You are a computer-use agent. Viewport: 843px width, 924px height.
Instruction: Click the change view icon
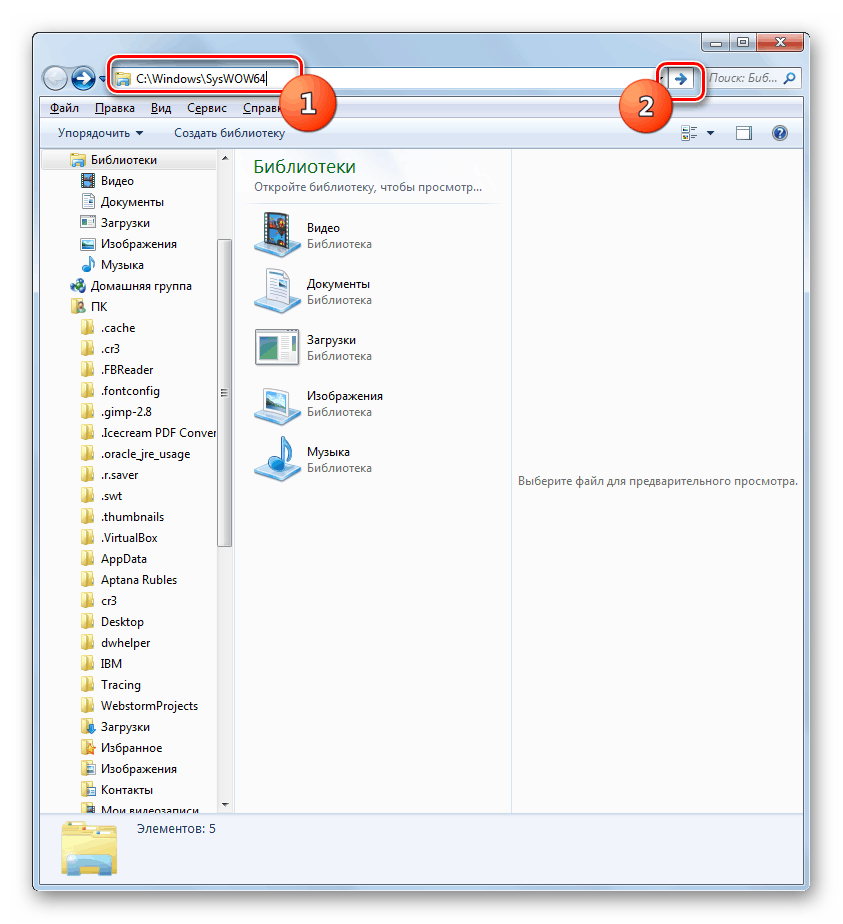click(689, 133)
